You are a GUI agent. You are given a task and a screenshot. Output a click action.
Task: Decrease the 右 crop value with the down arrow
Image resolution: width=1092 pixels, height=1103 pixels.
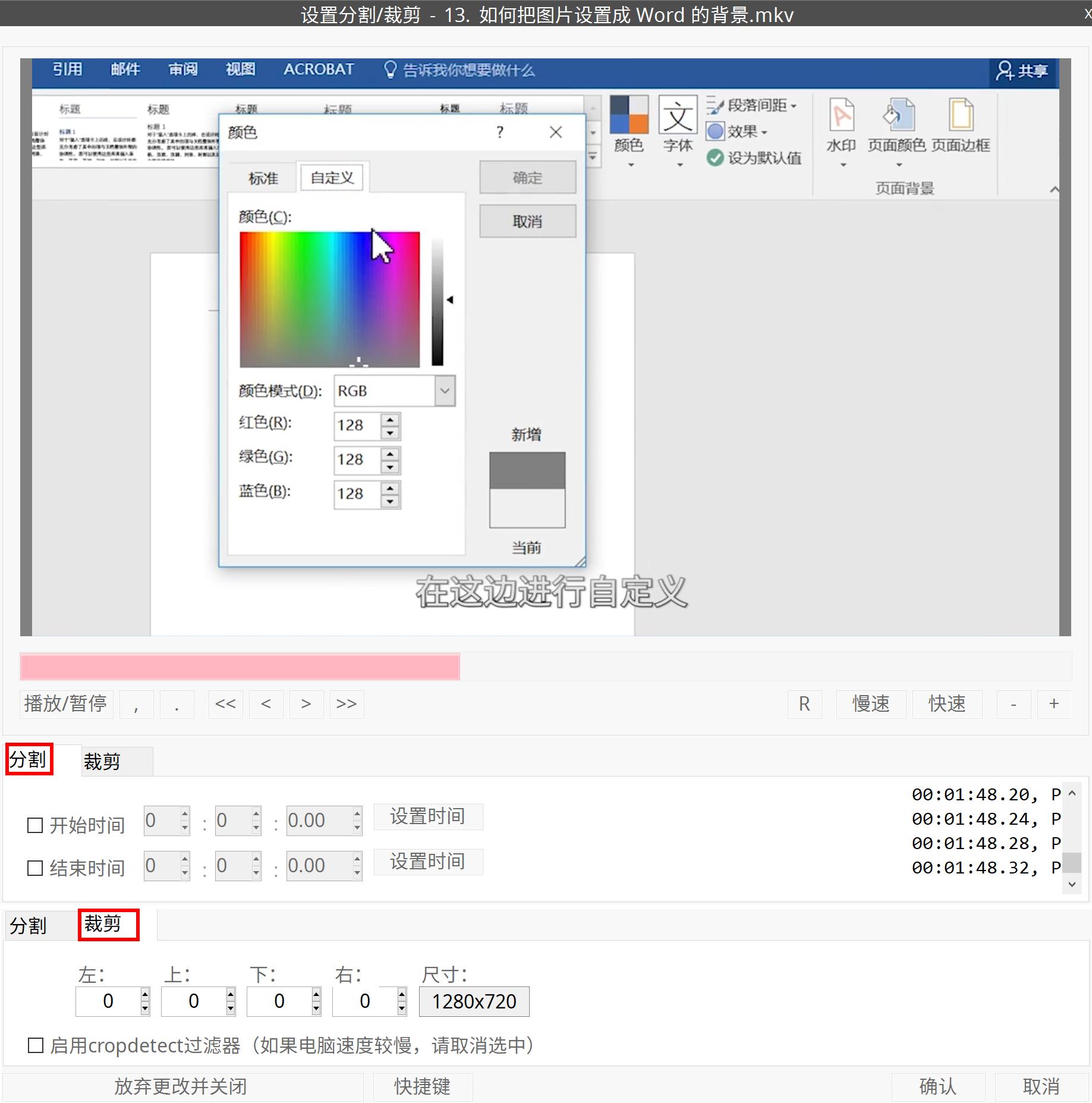coord(402,1008)
